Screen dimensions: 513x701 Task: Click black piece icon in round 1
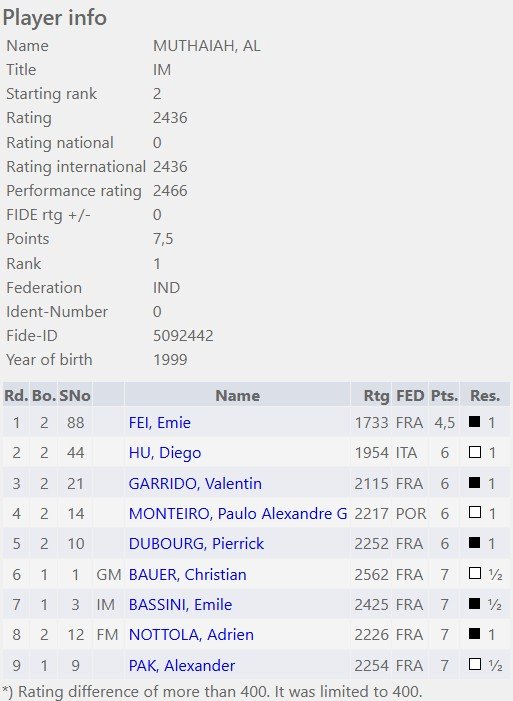(x=475, y=421)
